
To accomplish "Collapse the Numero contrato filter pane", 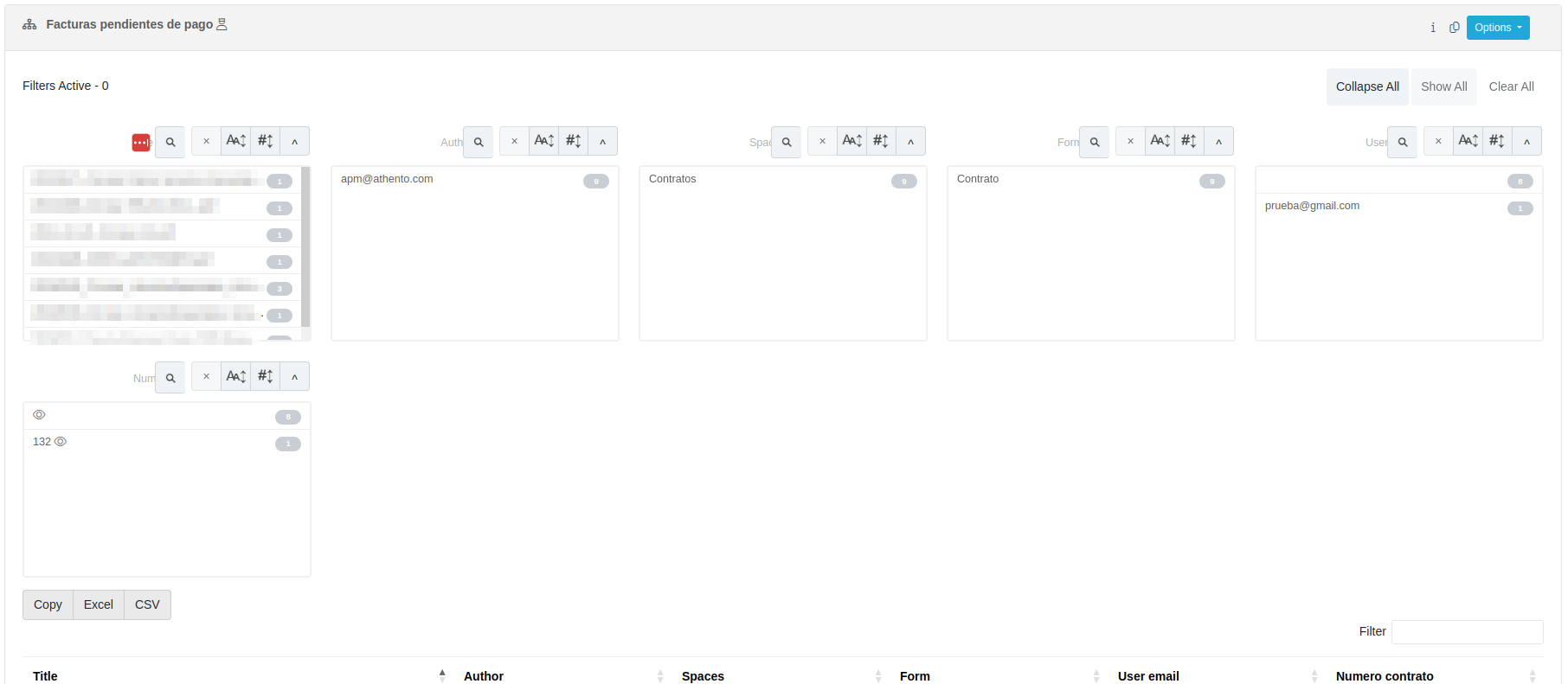I will point(295,377).
